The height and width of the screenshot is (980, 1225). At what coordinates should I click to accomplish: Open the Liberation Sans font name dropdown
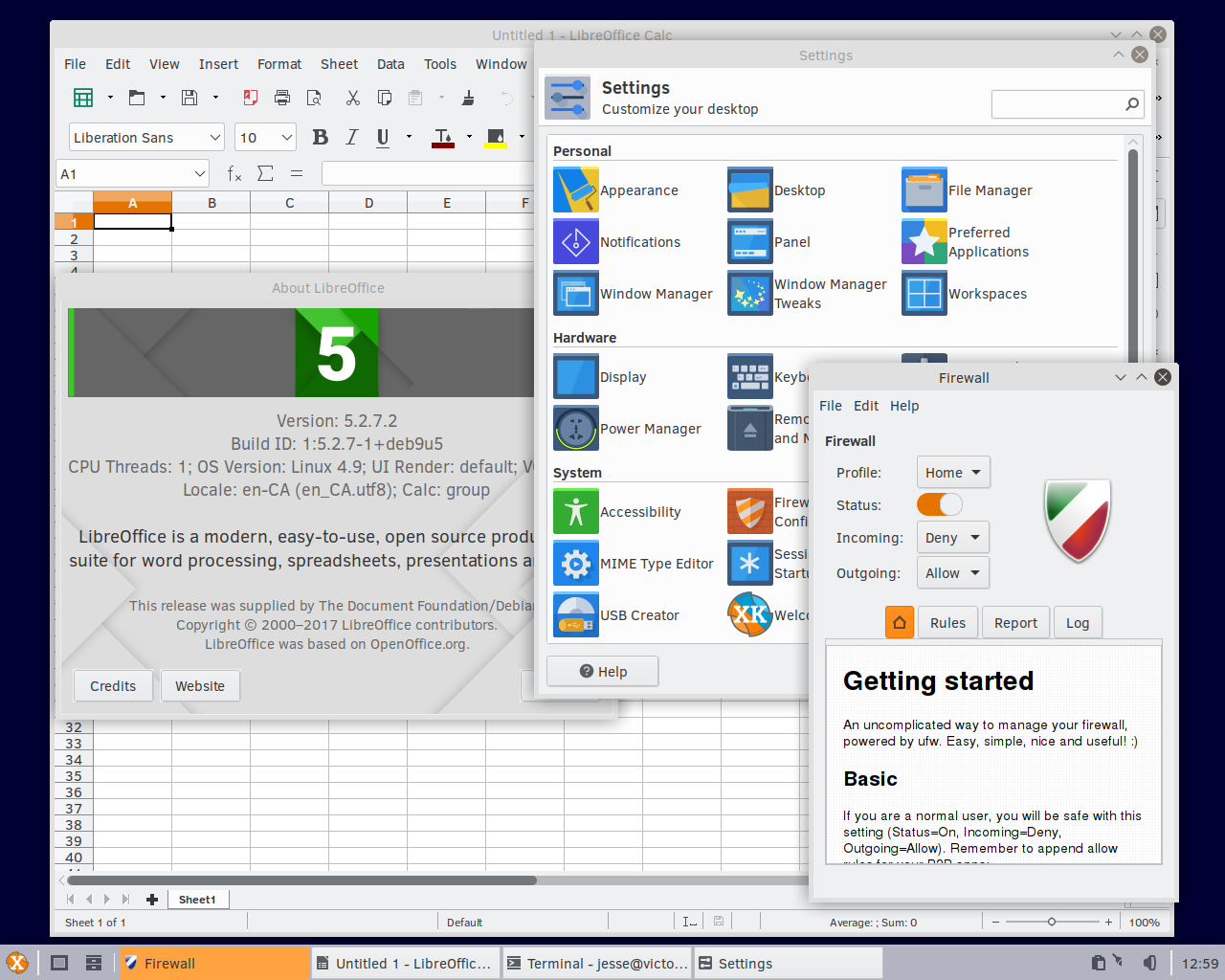point(214,138)
